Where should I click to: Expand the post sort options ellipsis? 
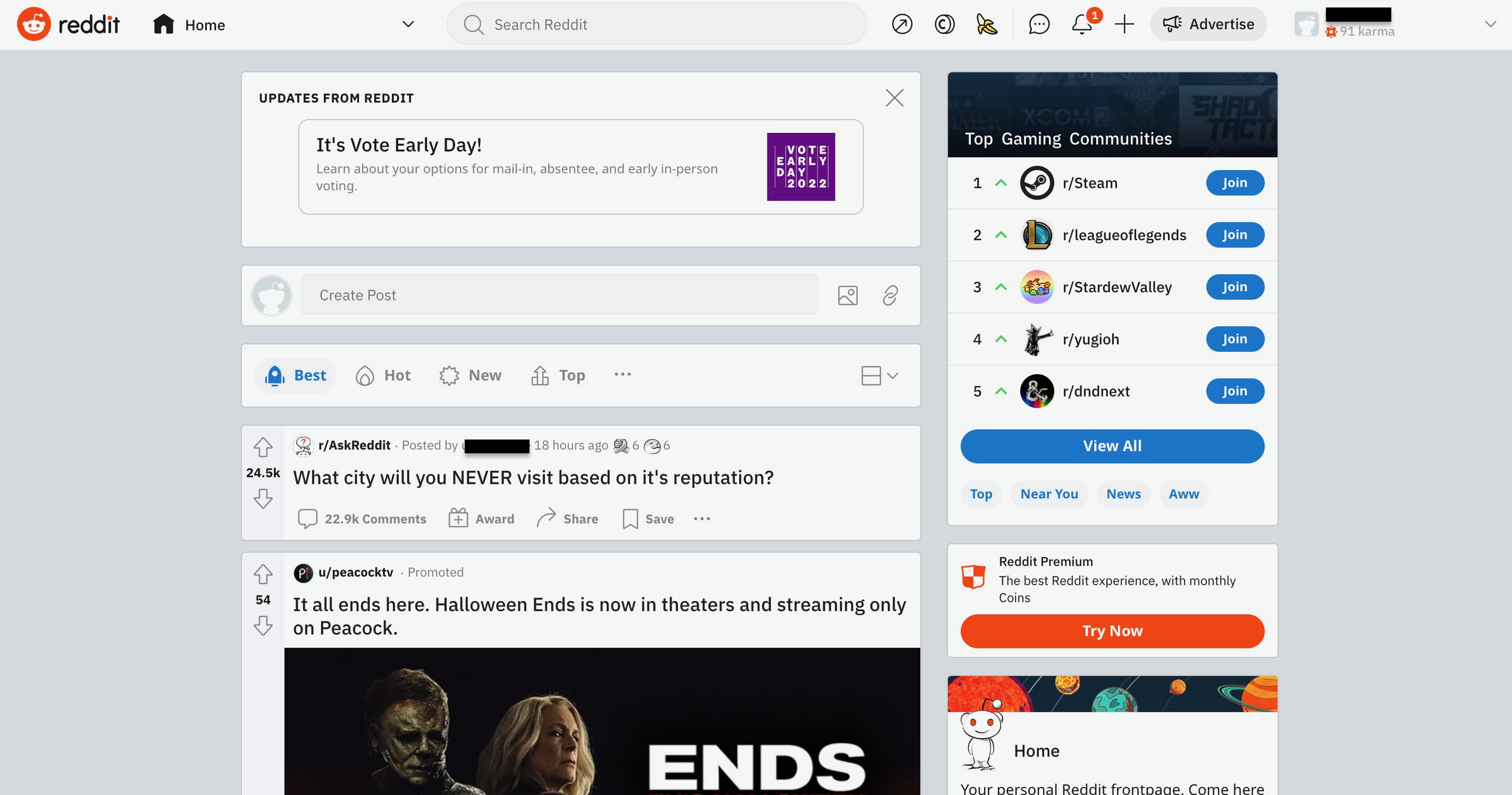pyautogui.click(x=624, y=375)
